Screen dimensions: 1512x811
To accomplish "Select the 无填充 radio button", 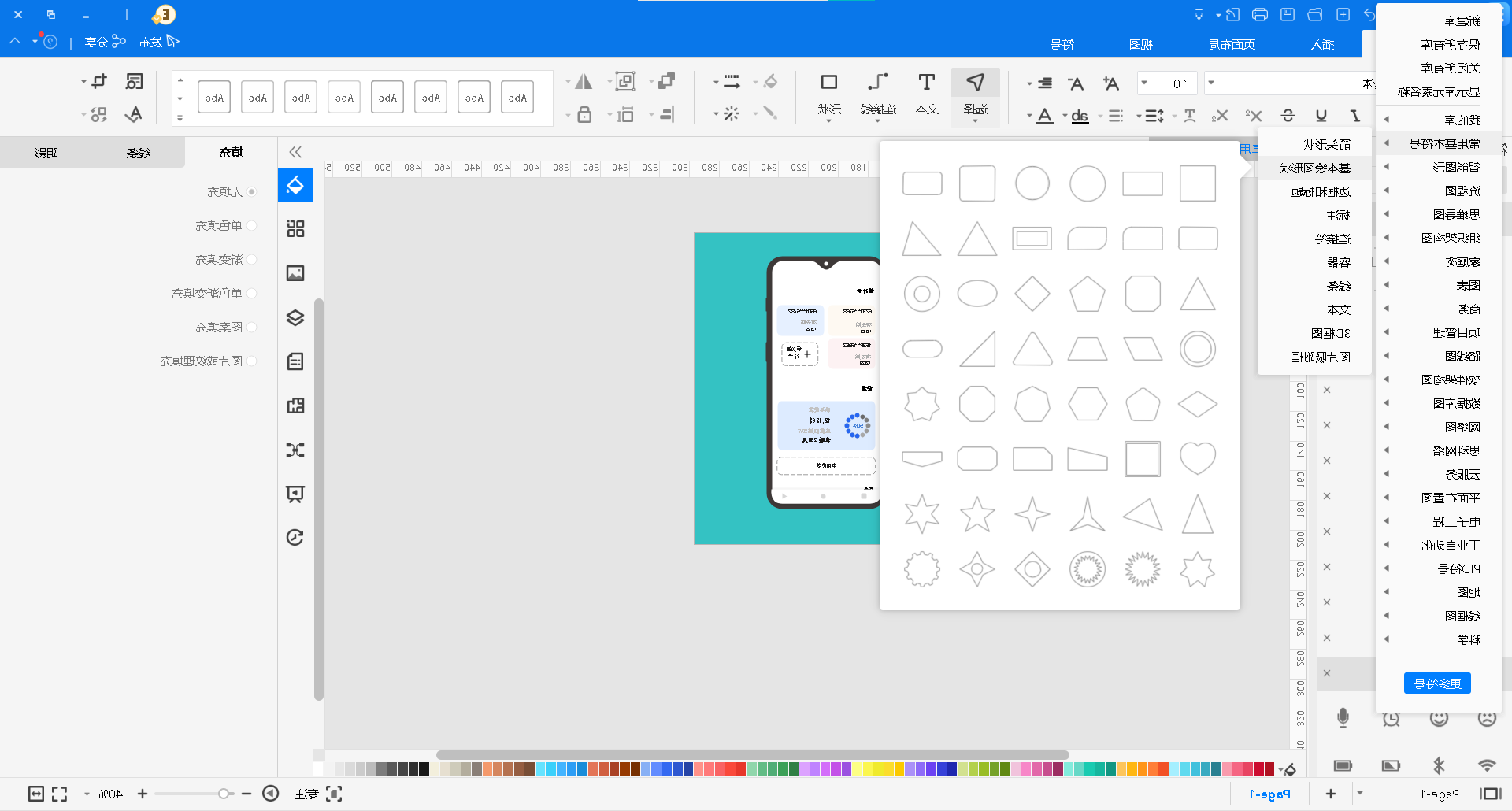I will click(252, 191).
